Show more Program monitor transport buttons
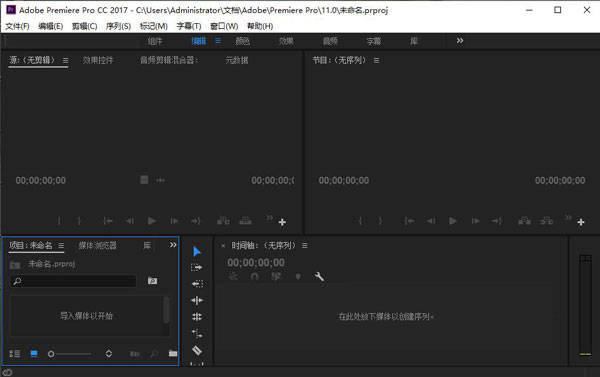Image resolution: width=600 pixels, height=377 pixels. [568, 217]
